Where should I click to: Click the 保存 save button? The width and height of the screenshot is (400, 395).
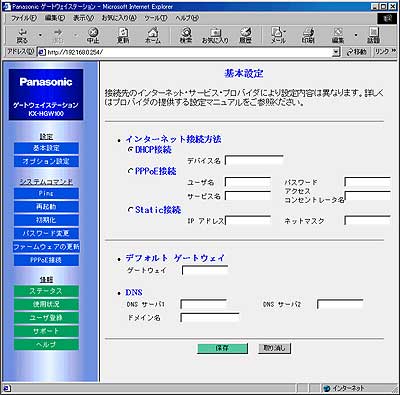(222, 348)
